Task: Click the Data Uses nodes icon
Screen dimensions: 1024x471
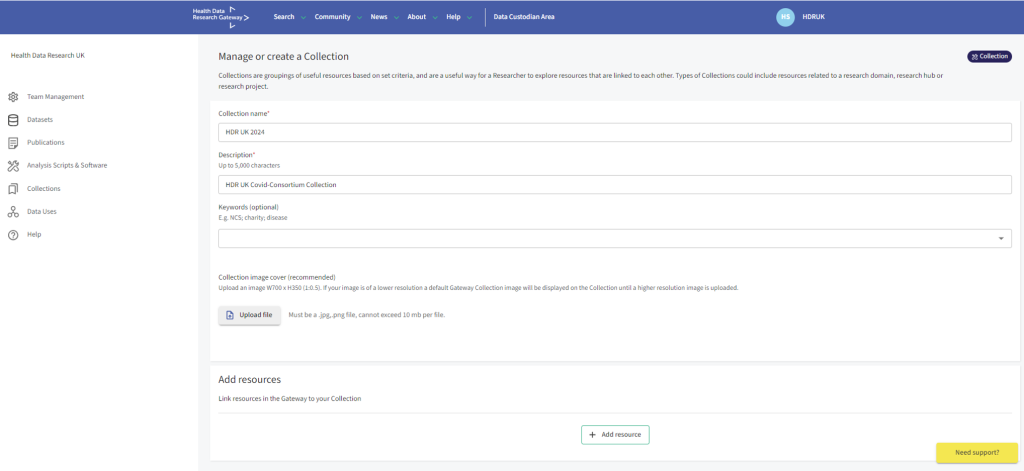Action: [x=13, y=212]
